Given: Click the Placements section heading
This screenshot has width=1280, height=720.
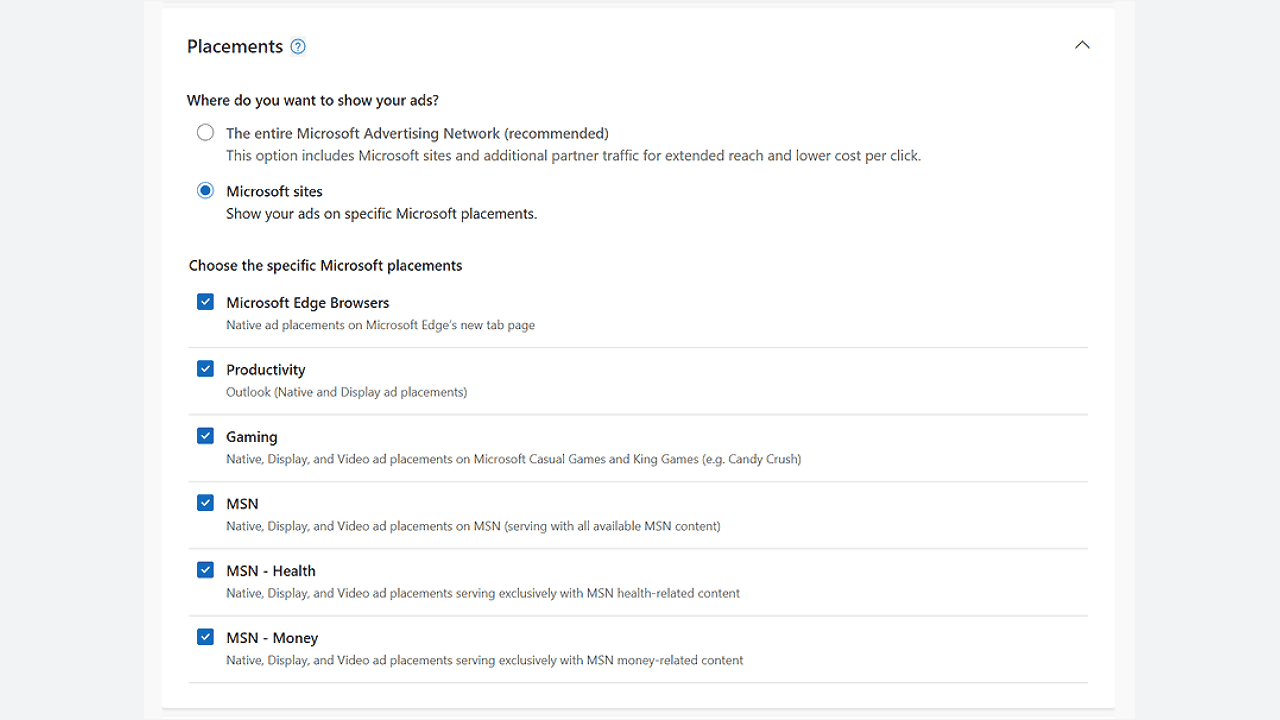Looking at the screenshot, I should (x=235, y=47).
